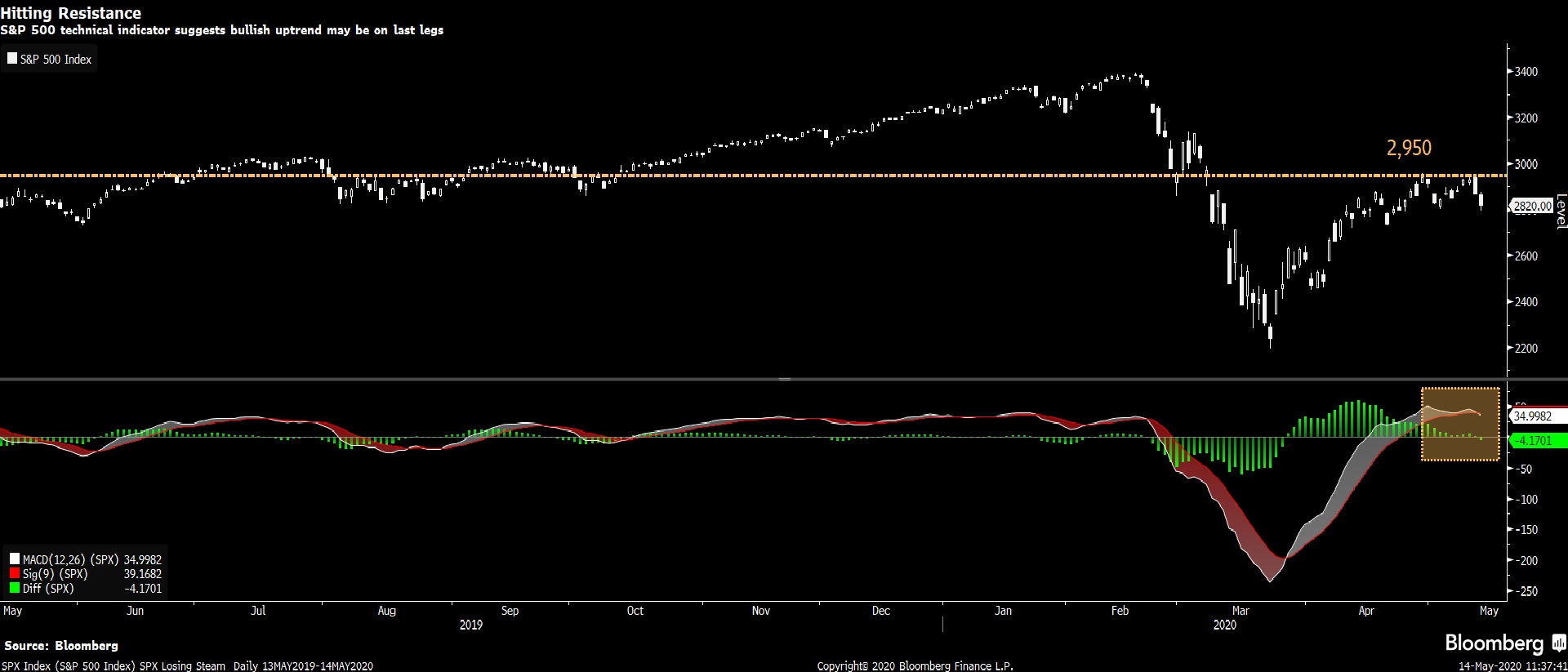1568x672 pixels.
Task: Click the -100 label on the MACD axis
Action: [x=1526, y=499]
